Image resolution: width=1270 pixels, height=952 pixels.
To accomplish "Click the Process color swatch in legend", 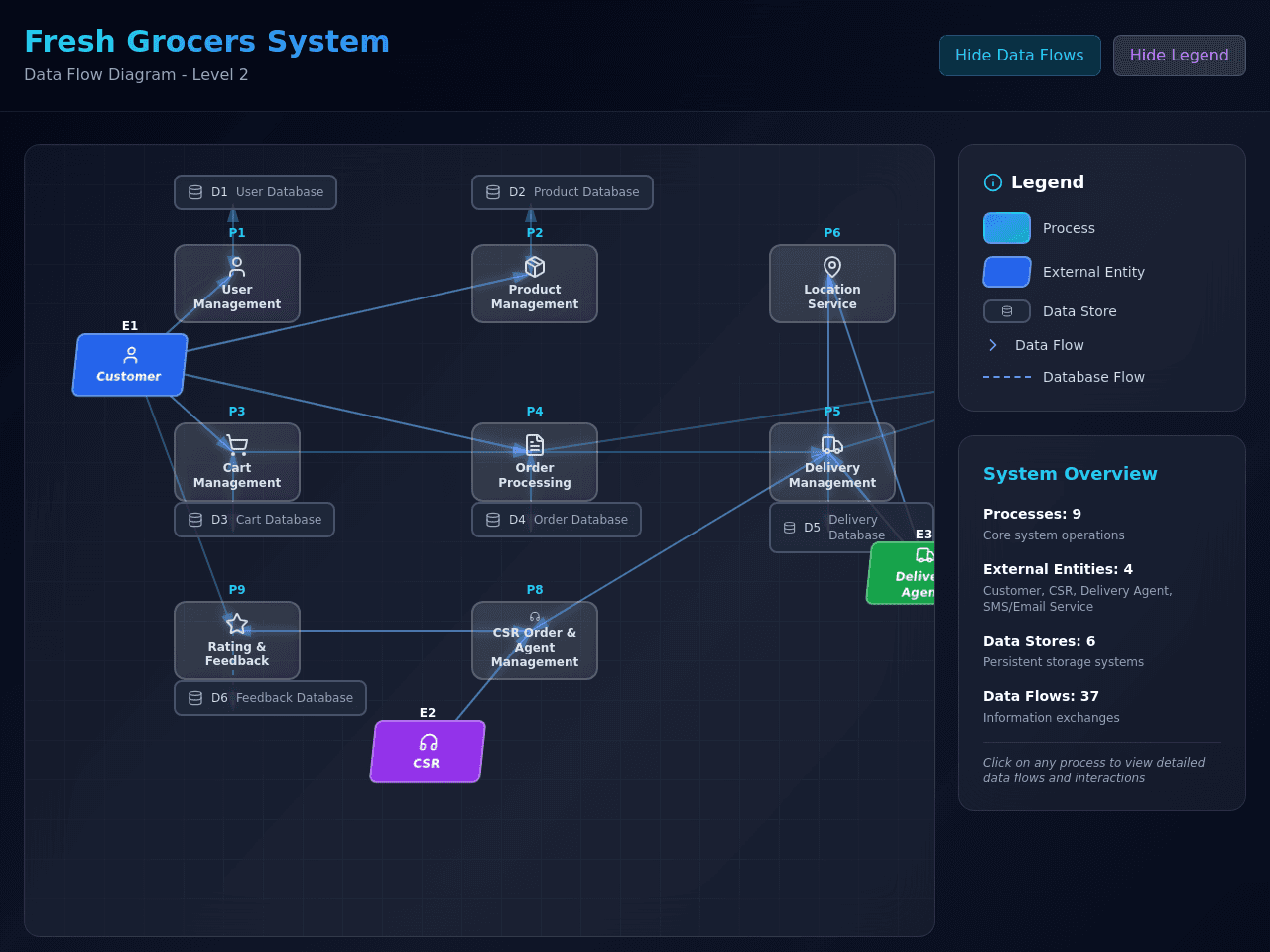I will pyautogui.click(x=1007, y=228).
